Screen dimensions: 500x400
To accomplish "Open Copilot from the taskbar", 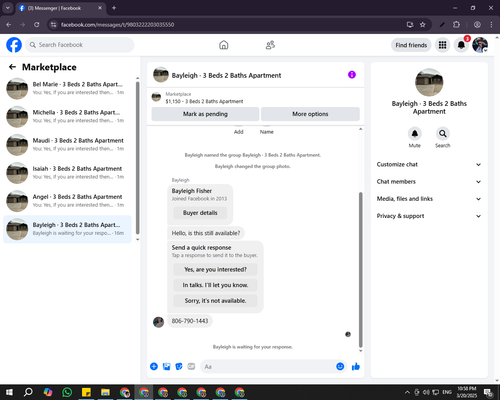I will pos(48,392).
